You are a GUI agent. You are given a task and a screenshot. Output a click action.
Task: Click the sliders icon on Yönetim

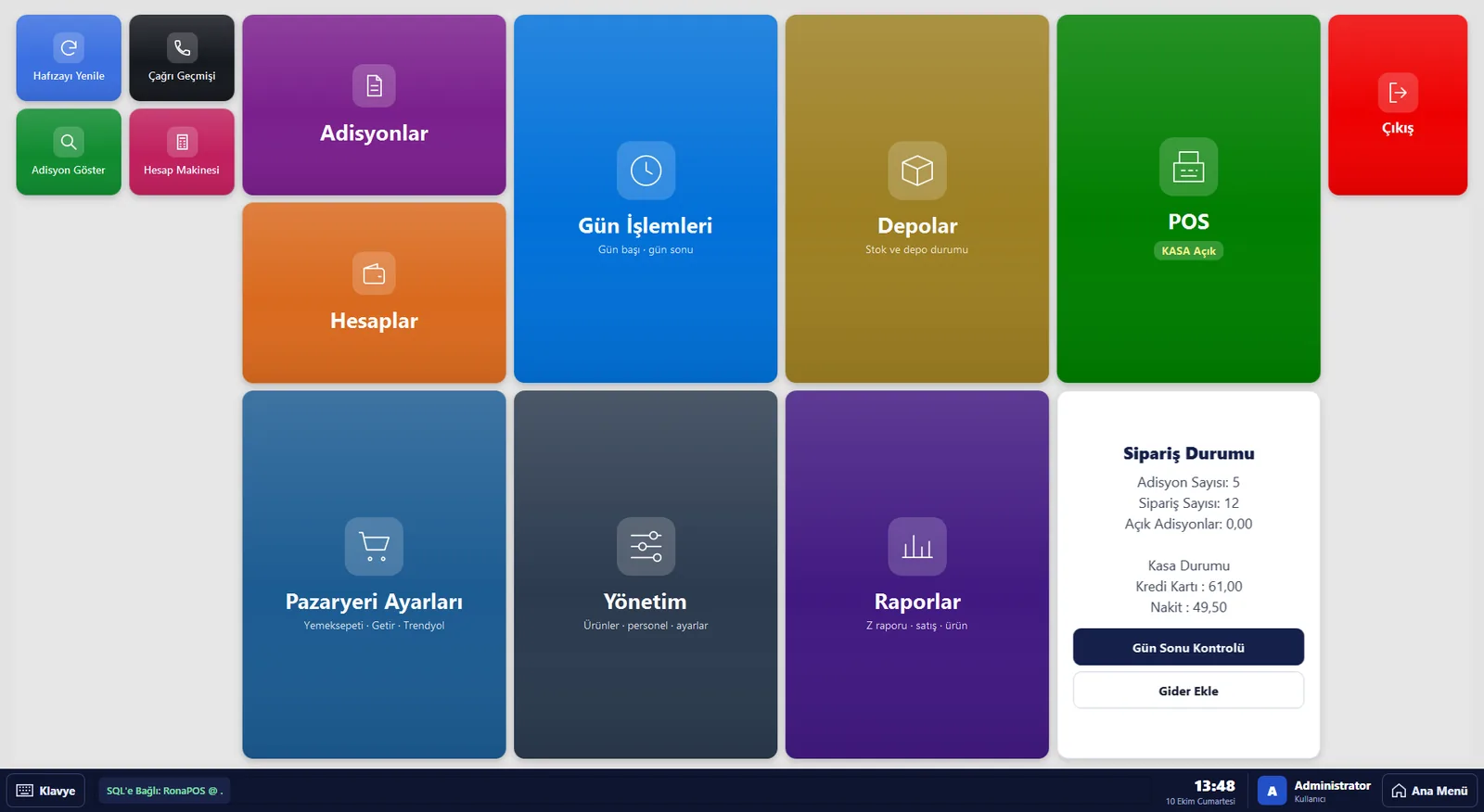pyautogui.click(x=646, y=546)
